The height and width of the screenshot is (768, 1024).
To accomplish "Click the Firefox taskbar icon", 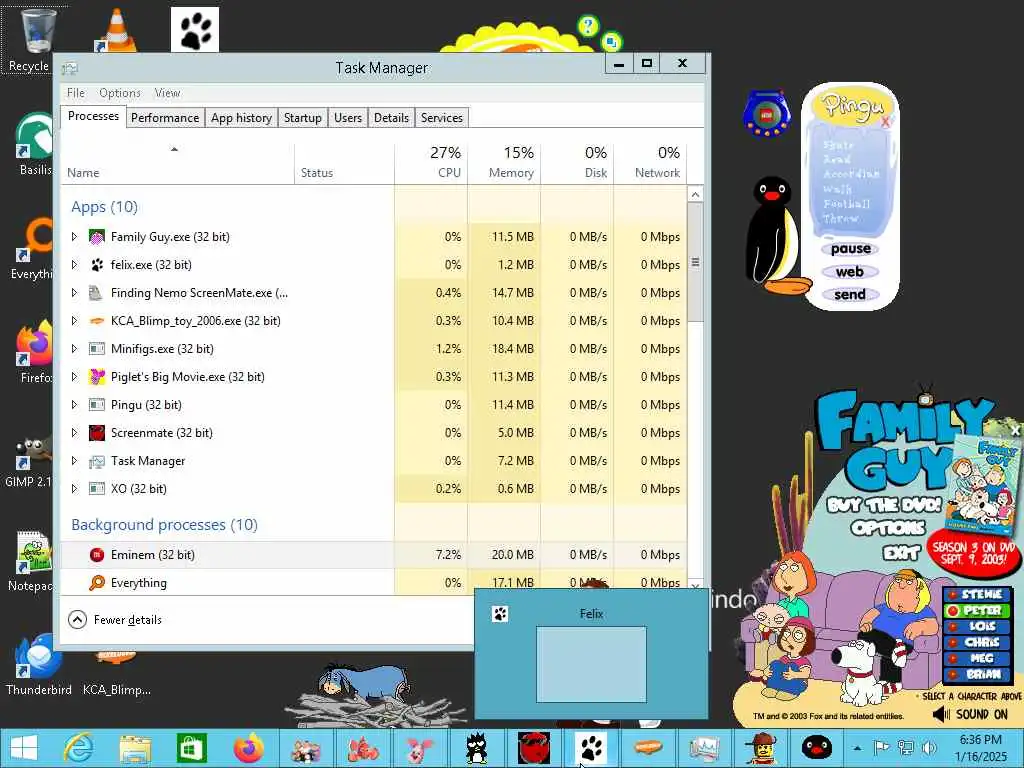I will (x=248, y=748).
